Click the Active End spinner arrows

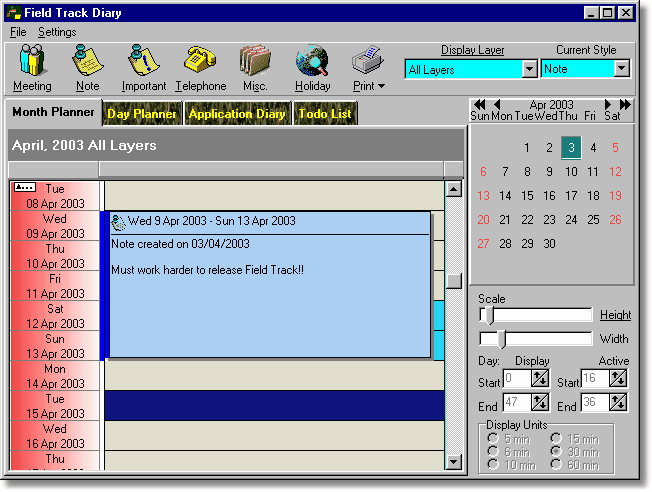[x=618, y=402]
